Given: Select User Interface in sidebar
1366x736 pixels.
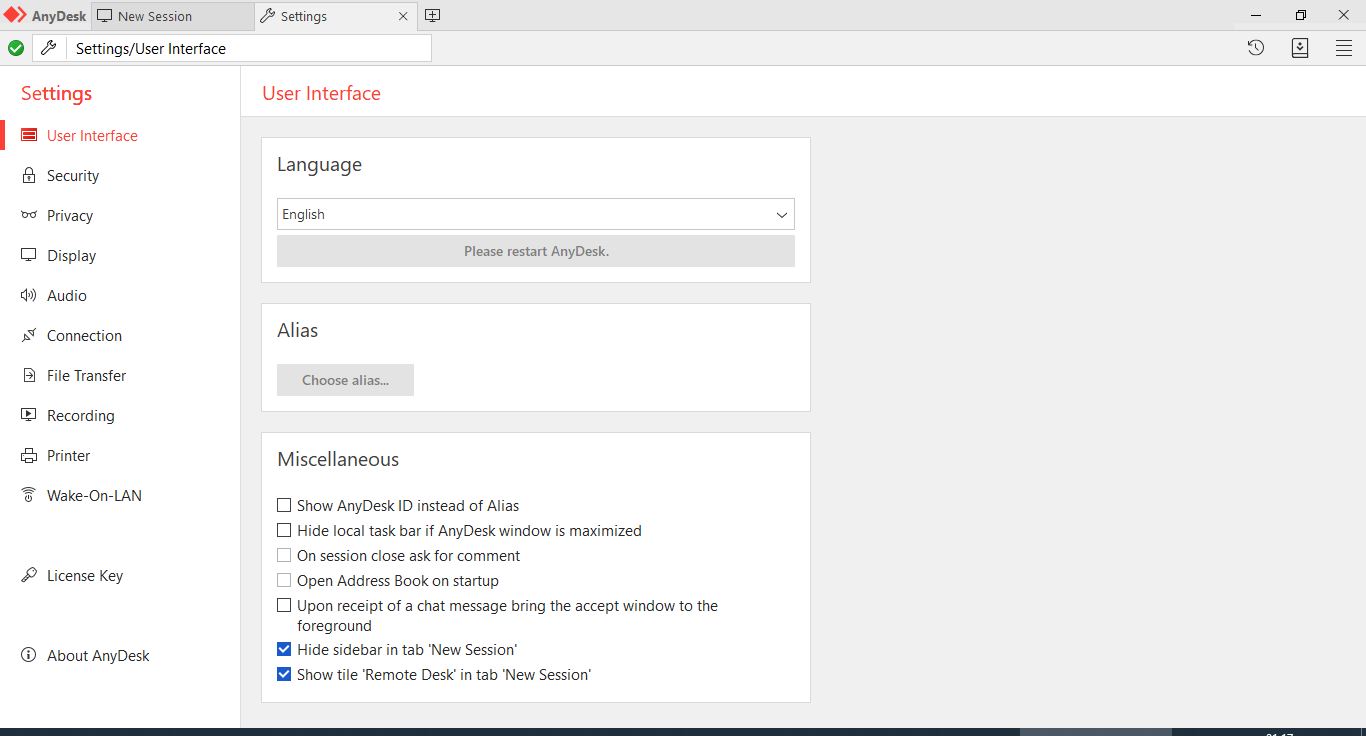Looking at the screenshot, I should click(x=92, y=136).
